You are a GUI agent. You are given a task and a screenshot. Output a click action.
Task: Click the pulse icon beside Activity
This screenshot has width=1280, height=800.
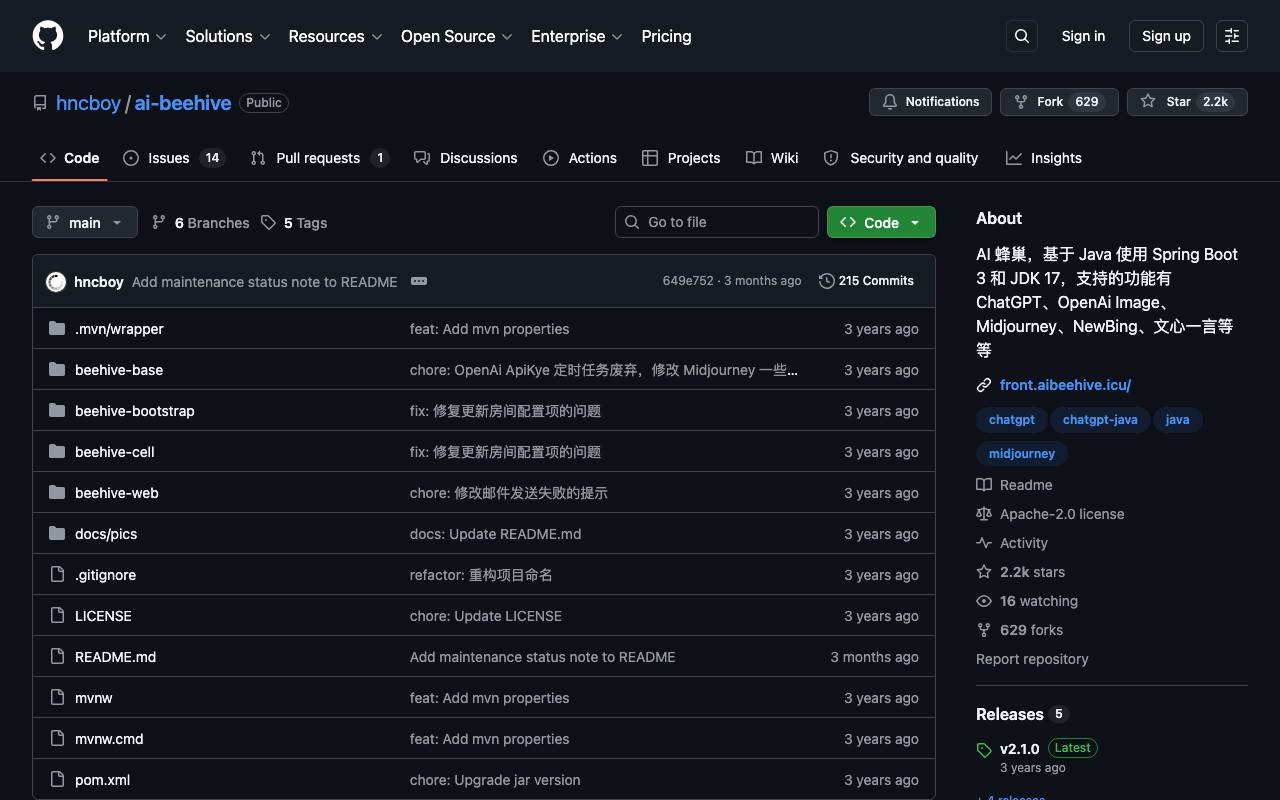coord(984,543)
